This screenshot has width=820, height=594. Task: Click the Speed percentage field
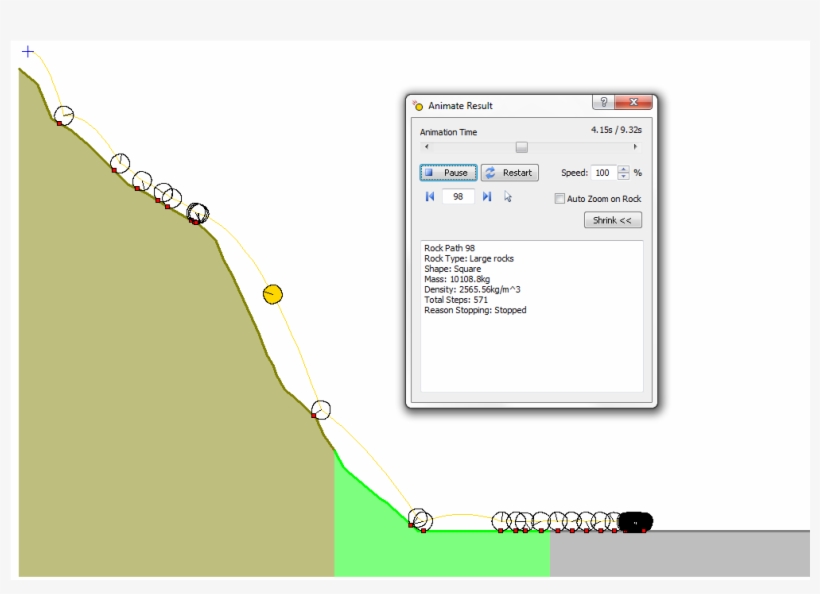tap(604, 173)
